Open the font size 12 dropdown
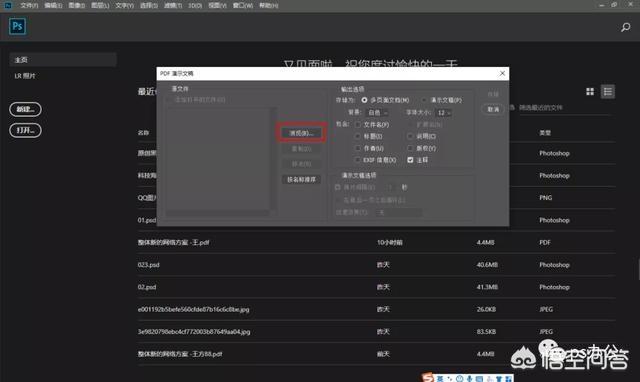640x382 pixels. (x=444, y=113)
